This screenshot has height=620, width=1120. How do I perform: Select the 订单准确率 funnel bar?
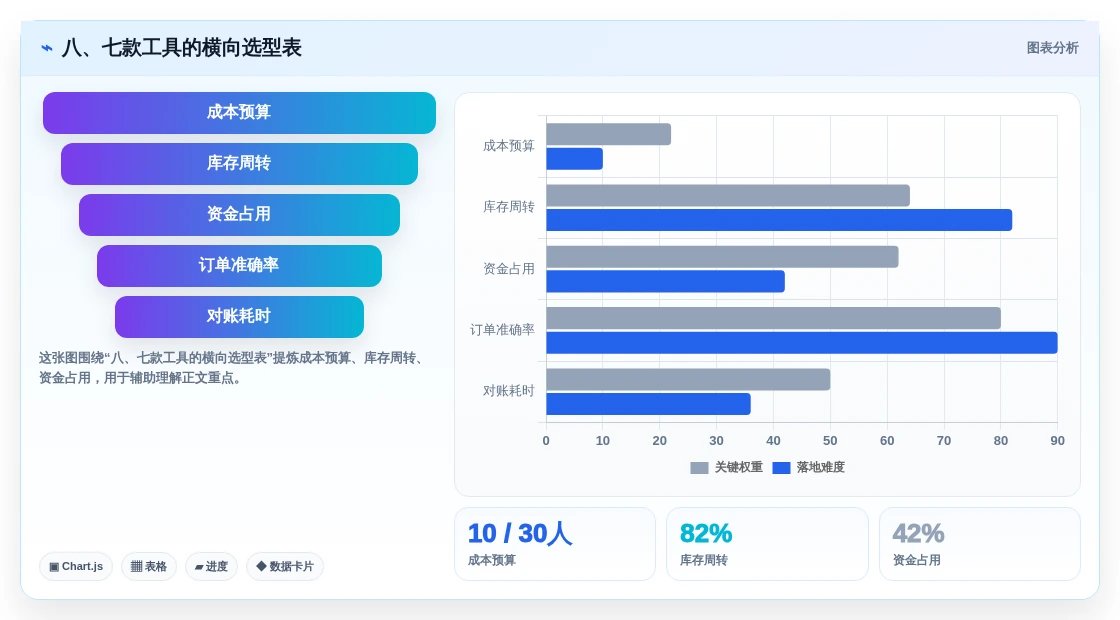(239, 266)
